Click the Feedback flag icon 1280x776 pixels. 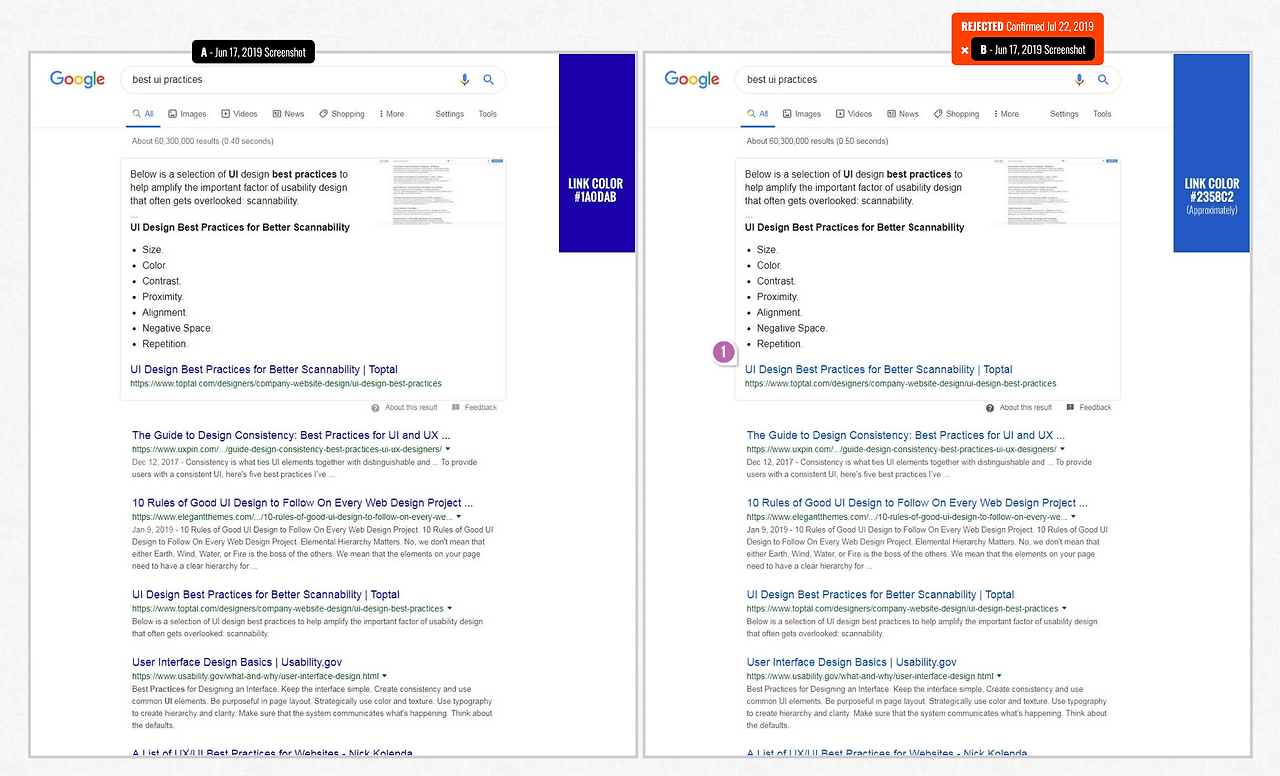point(456,407)
